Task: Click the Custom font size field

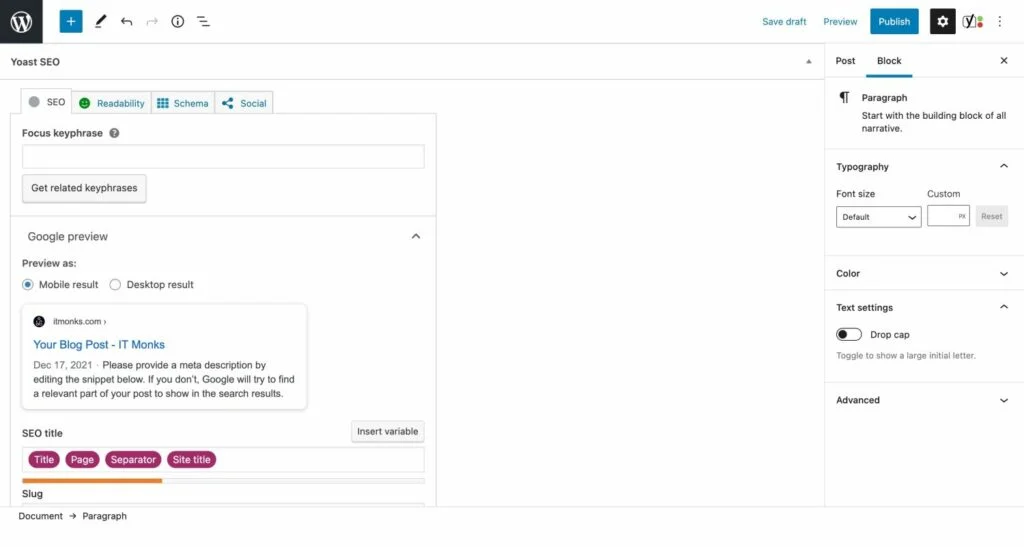Action: point(948,216)
